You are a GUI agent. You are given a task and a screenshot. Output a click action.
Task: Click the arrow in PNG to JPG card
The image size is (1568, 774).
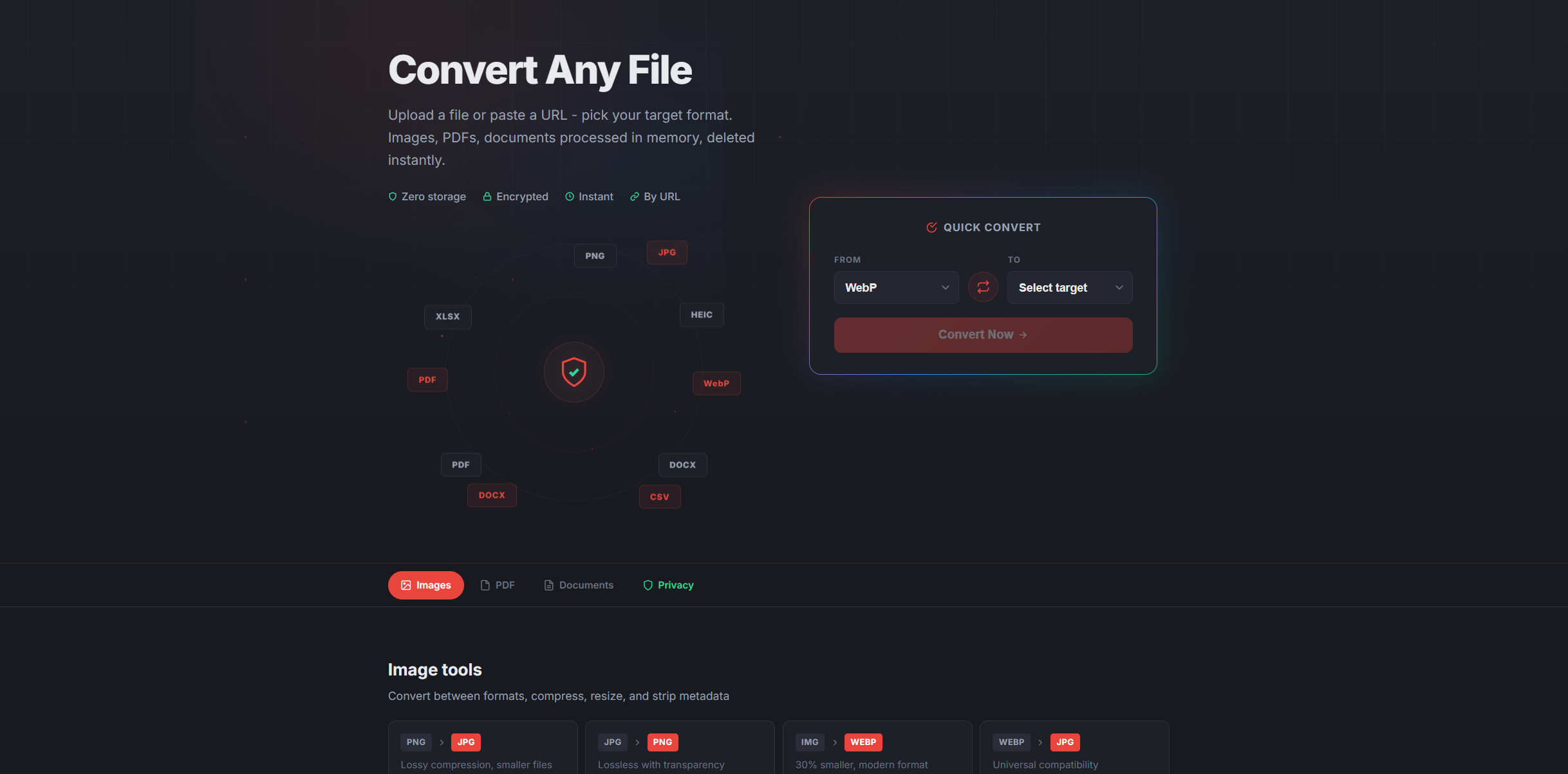click(442, 742)
